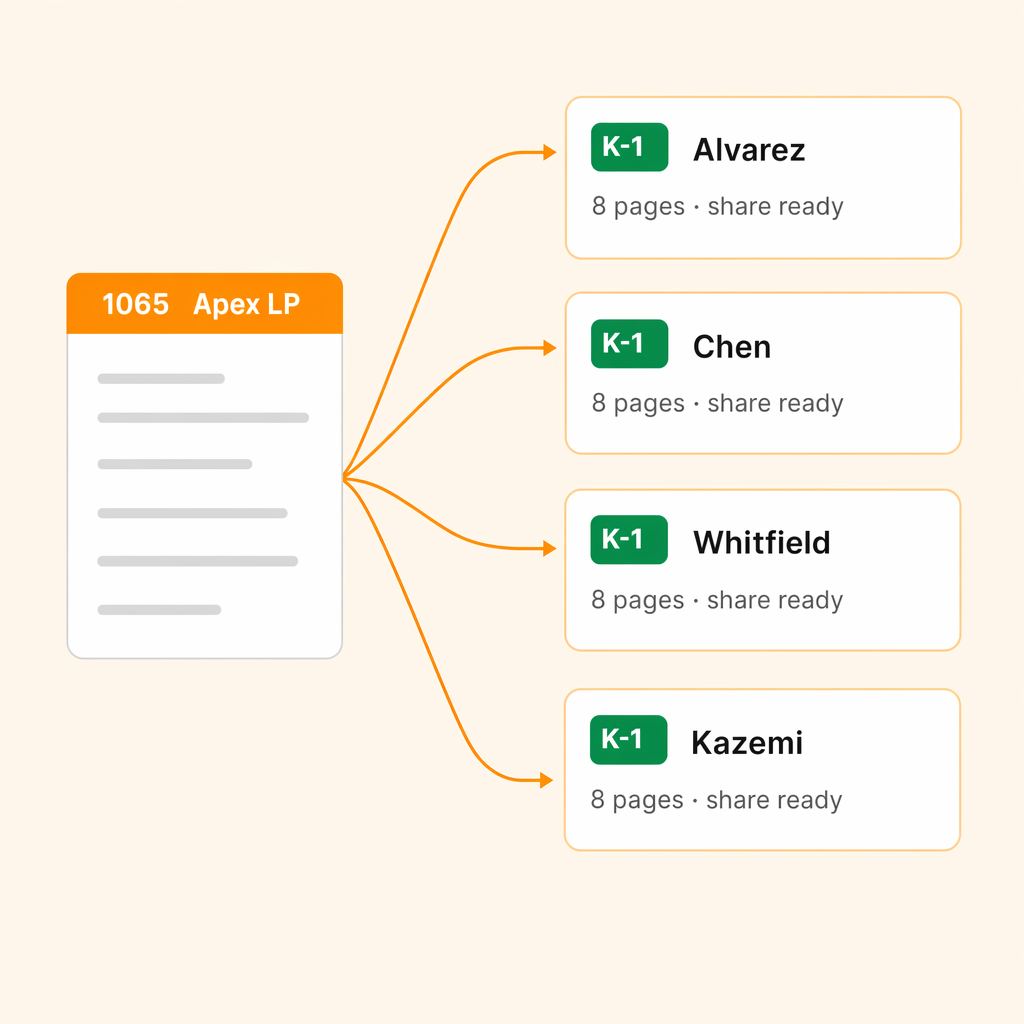
Task: Click the first gray line in the 1065 document
Action: 161,379
